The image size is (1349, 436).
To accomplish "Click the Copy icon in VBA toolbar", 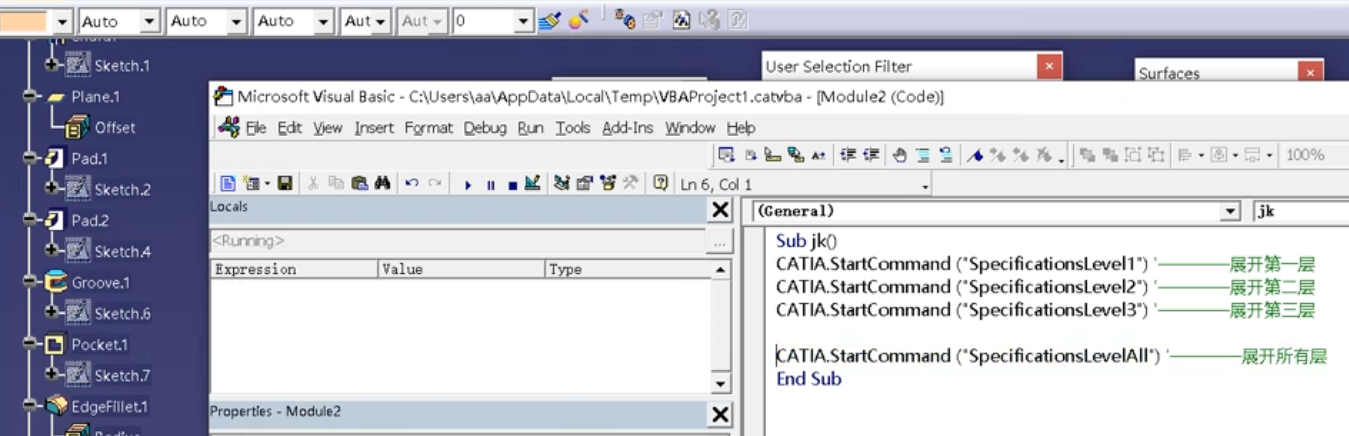I will (x=336, y=183).
